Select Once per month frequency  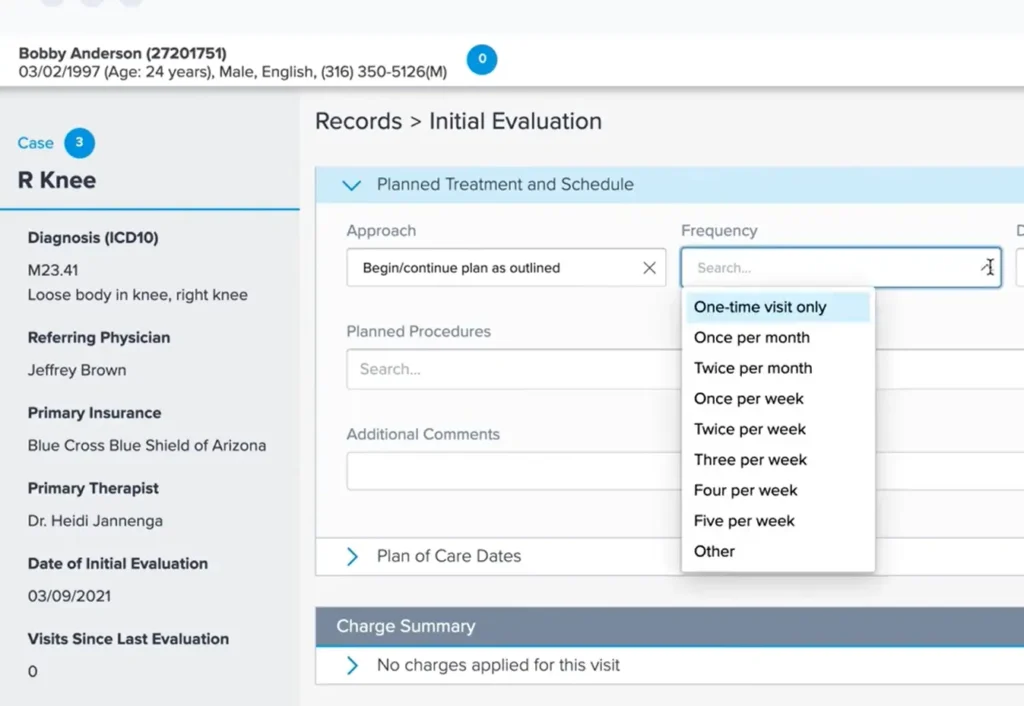point(778,338)
